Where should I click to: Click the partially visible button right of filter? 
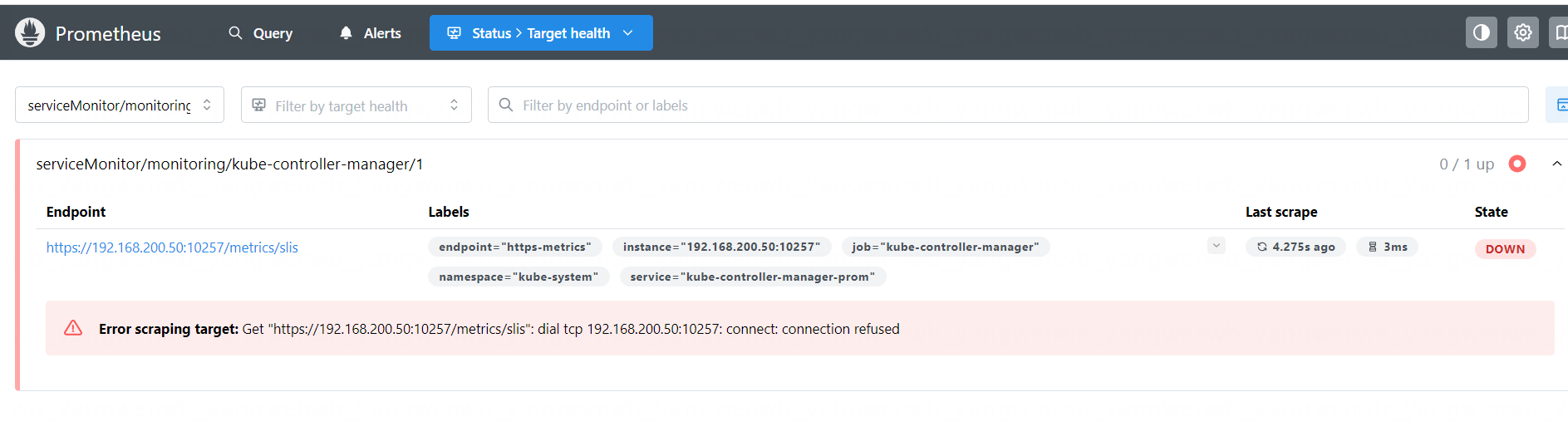pyautogui.click(x=1558, y=105)
